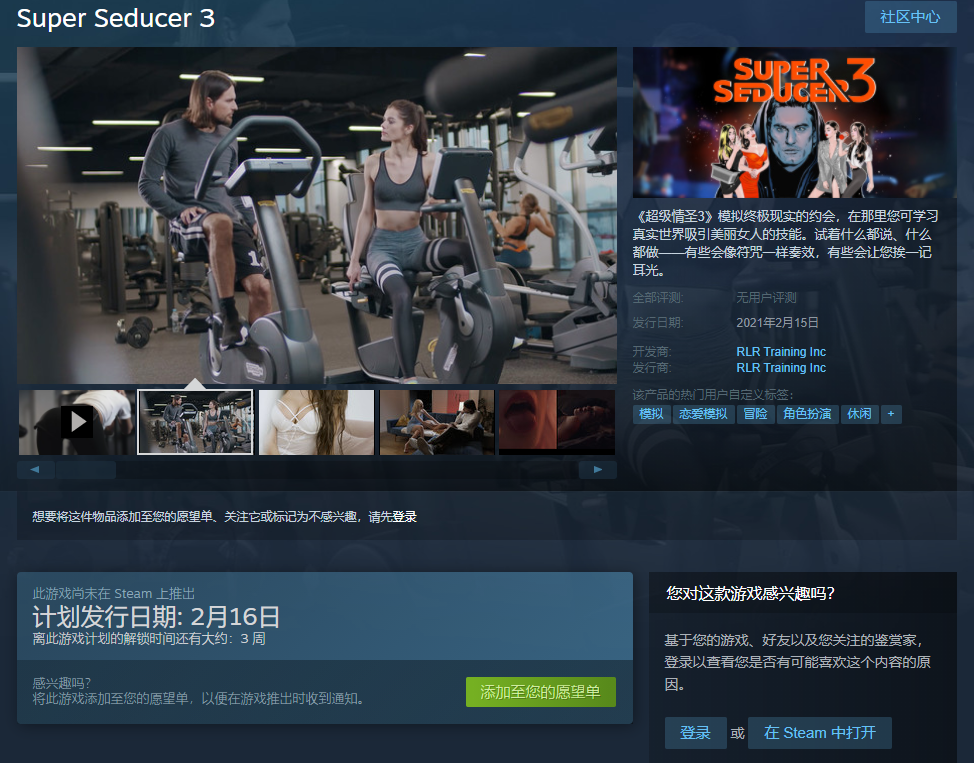The width and height of the screenshot is (974, 763).
Task: Select the 休闲 tag
Action: coord(859,414)
